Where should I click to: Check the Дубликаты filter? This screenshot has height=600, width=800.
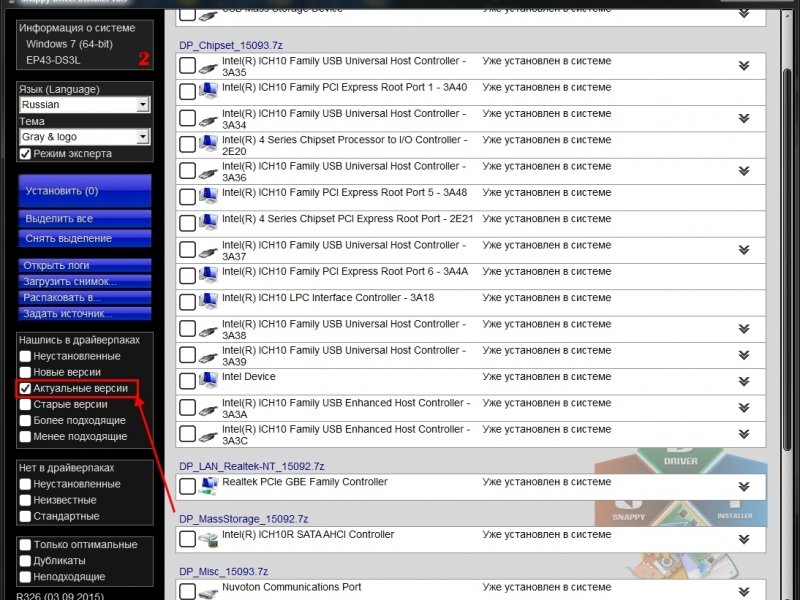25,560
